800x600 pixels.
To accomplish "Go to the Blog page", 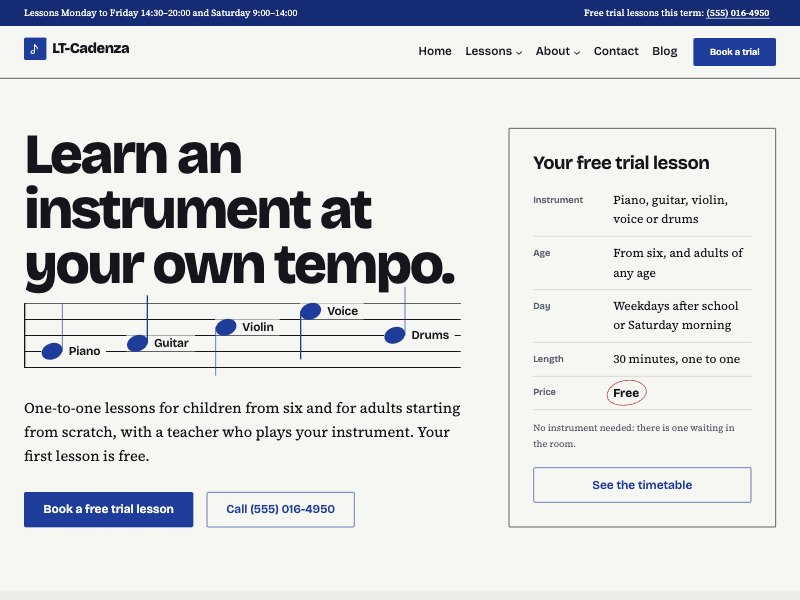I will click(x=664, y=51).
